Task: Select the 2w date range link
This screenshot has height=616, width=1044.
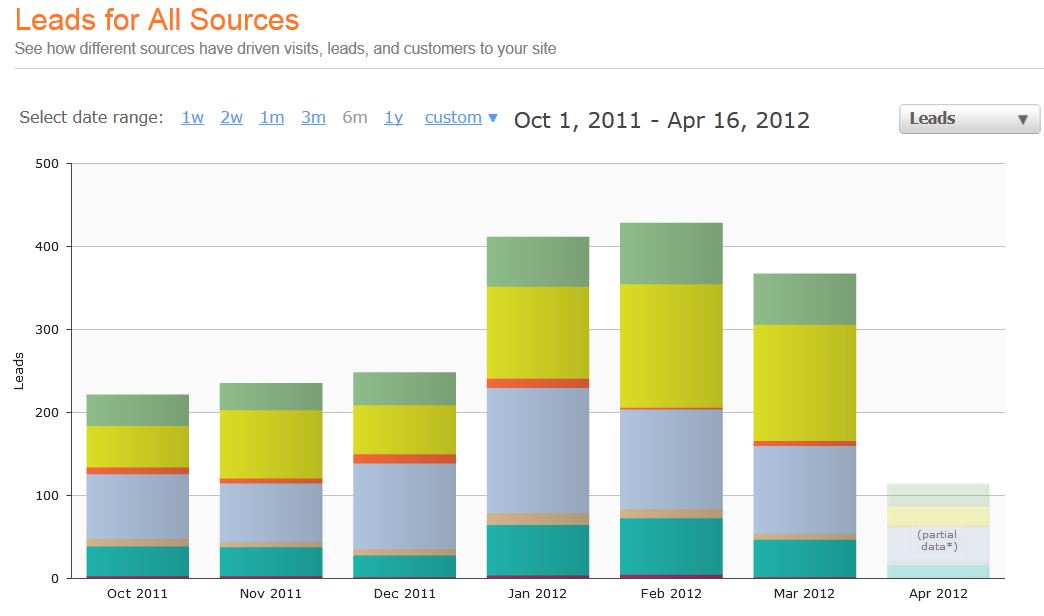Action: (231, 118)
